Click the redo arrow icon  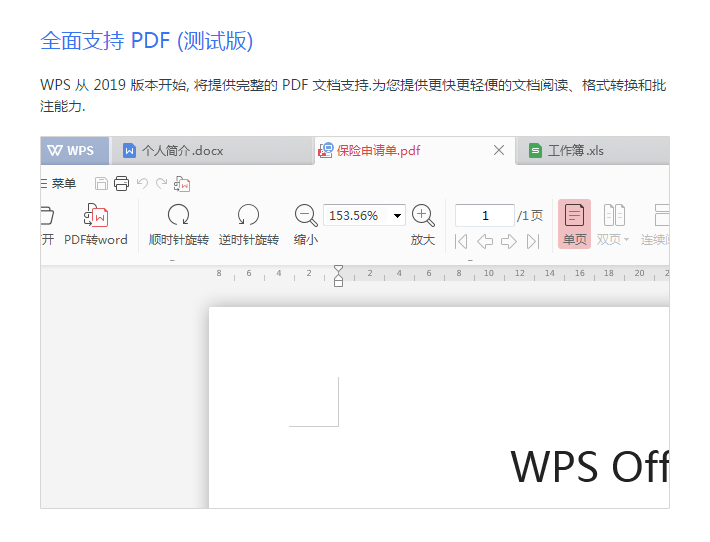[162, 183]
